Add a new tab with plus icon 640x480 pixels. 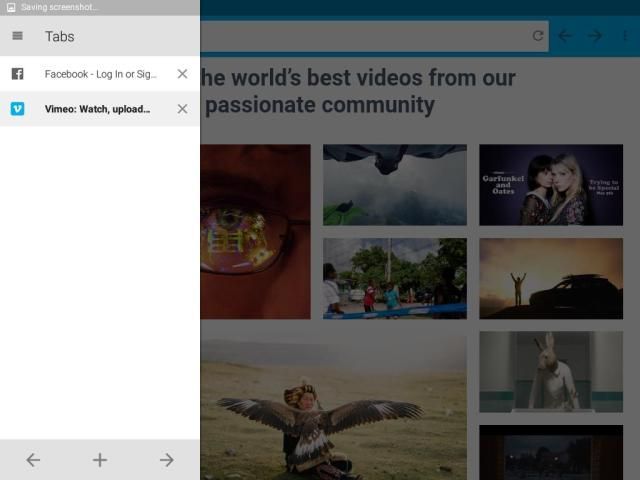click(x=100, y=460)
